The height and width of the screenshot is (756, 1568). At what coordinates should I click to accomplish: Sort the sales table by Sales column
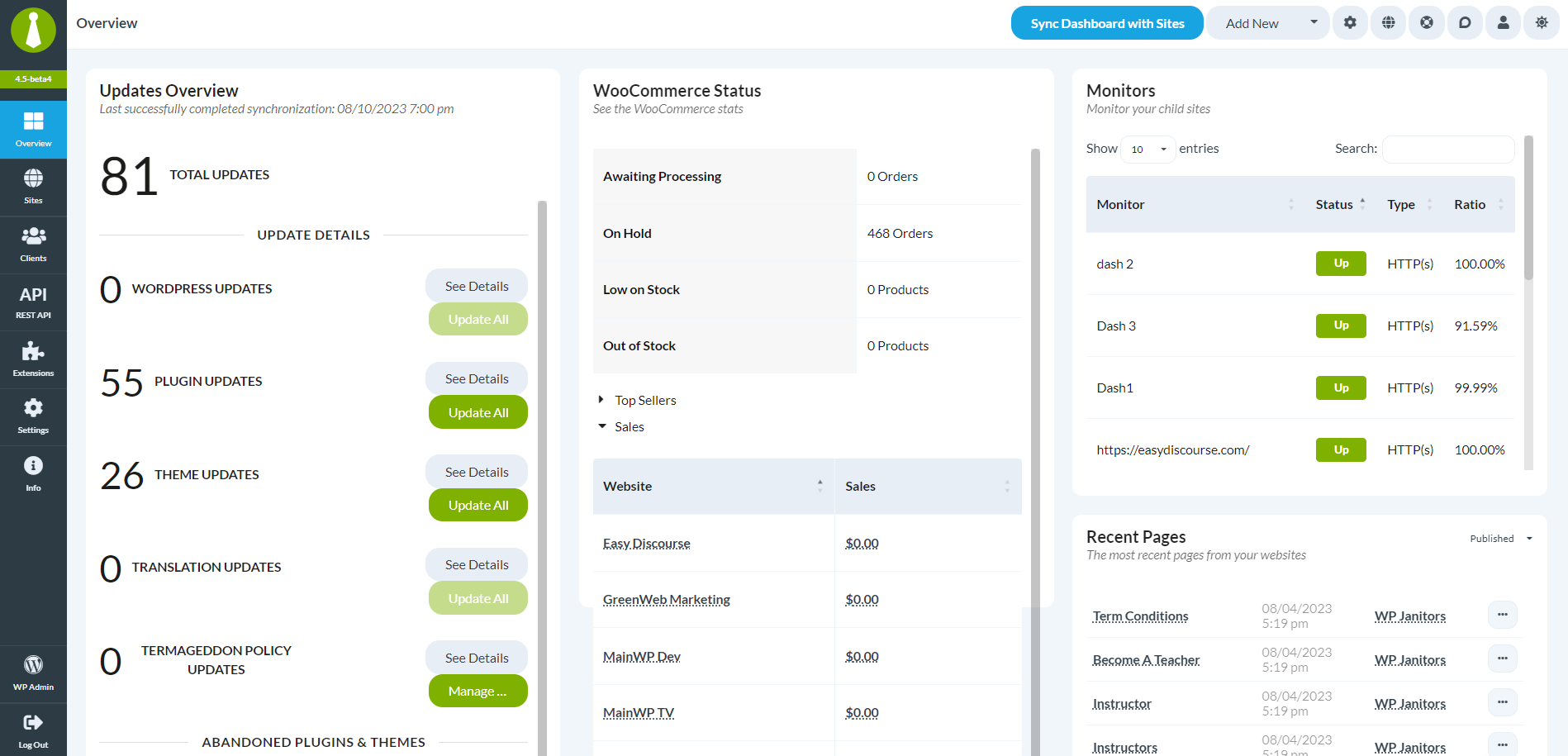(x=928, y=487)
